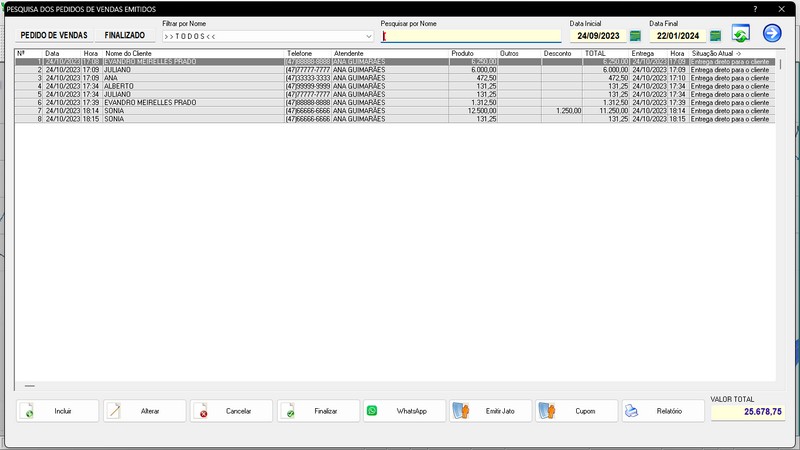Sort by the Nº column header
The height and width of the screenshot is (450, 800).
coord(28,53)
